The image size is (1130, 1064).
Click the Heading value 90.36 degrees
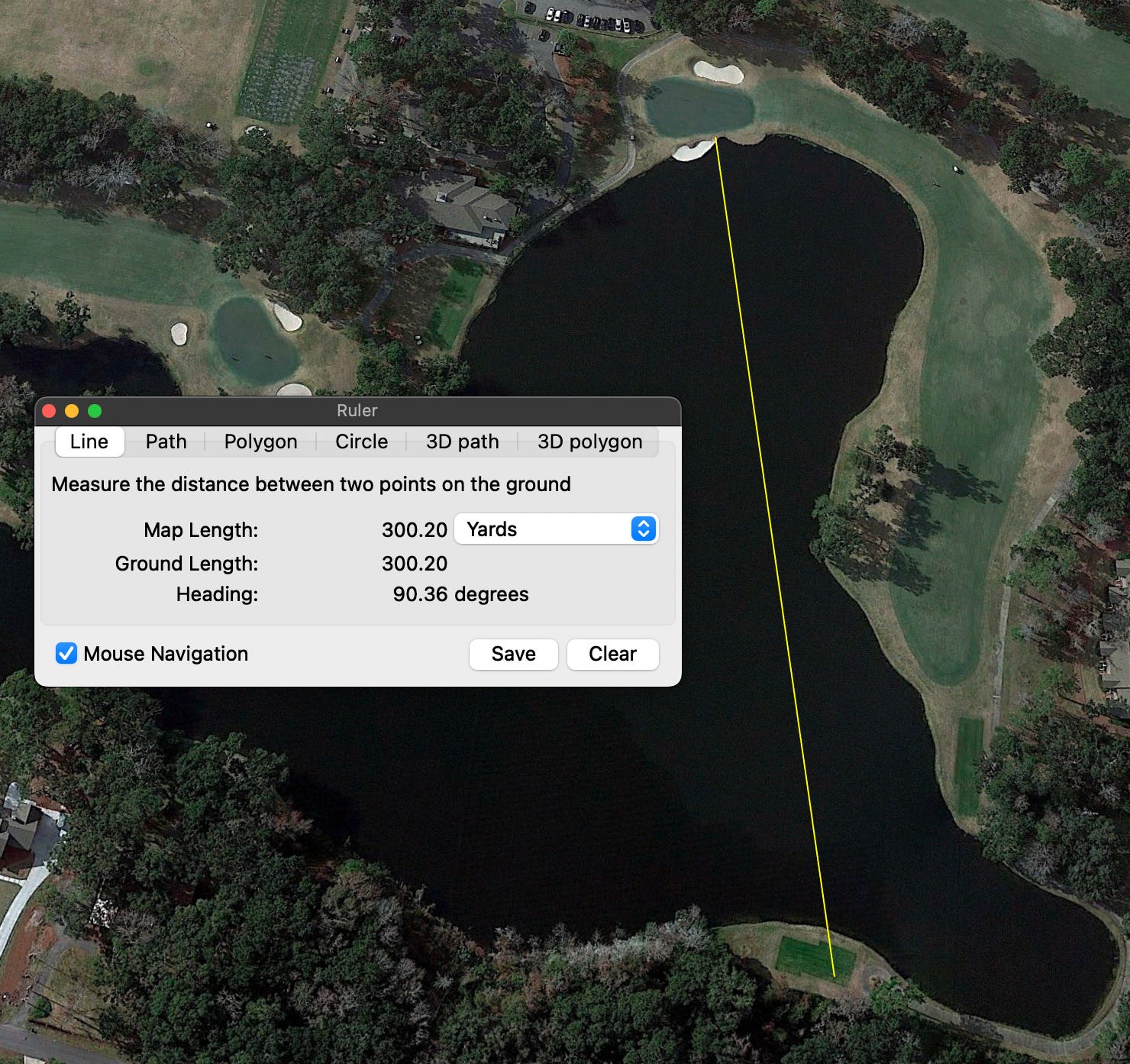pyautogui.click(x=460, y=594)
